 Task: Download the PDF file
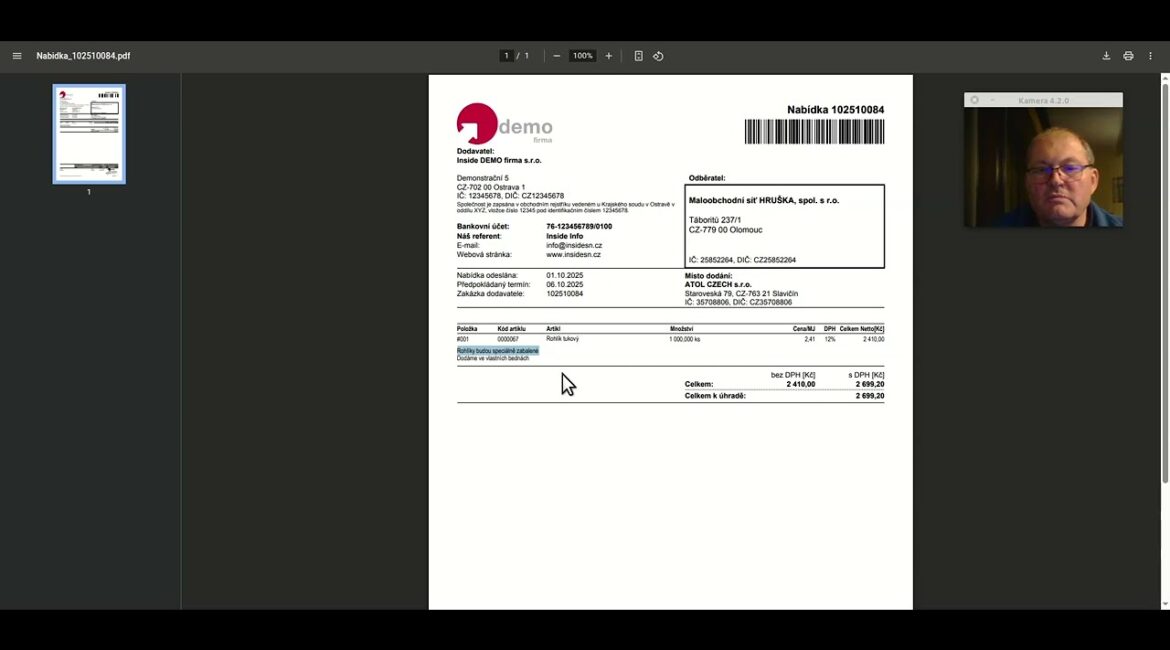click(x=1106, y=56)
